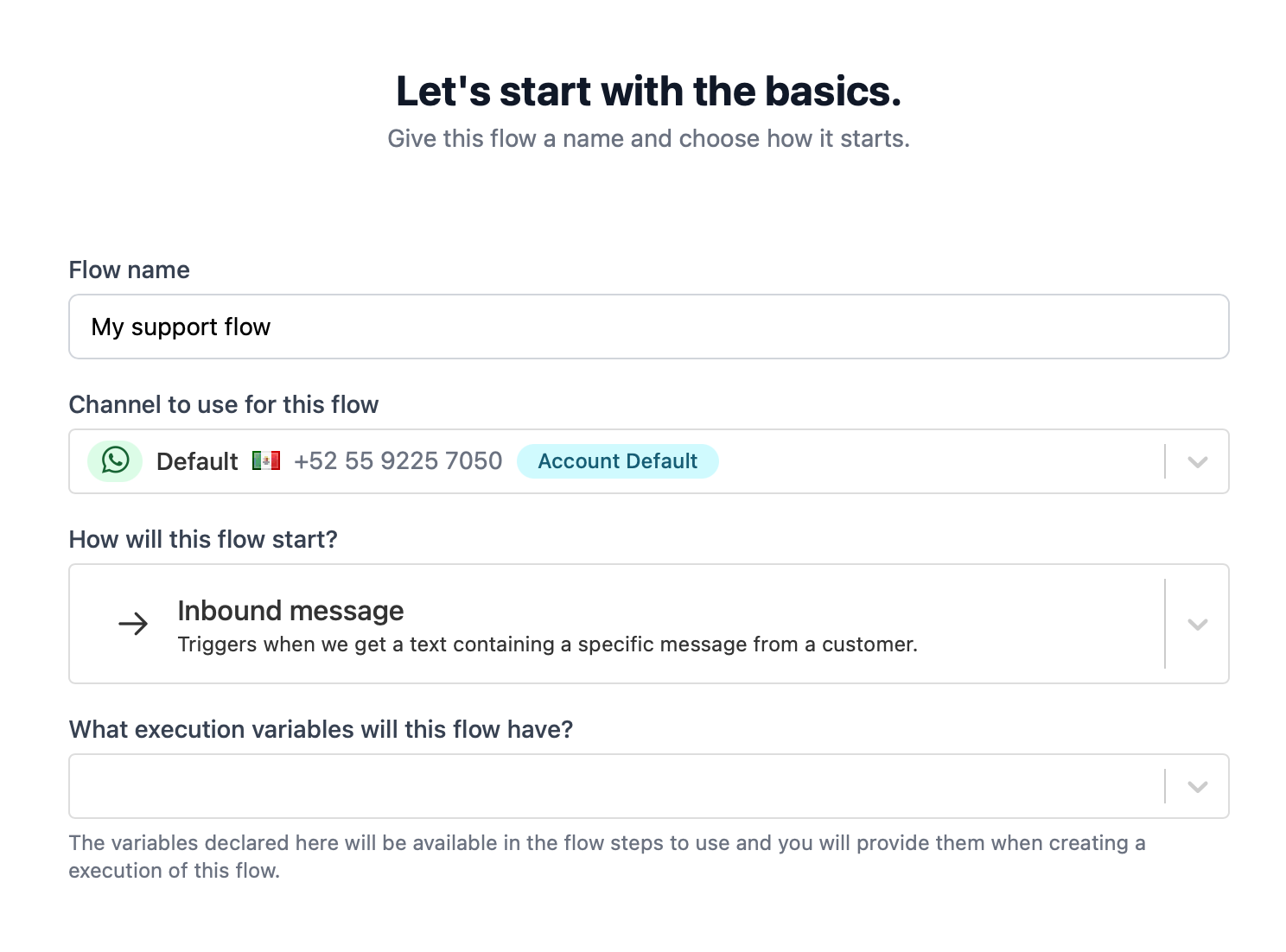Click the "Channel to use for this flow" label

tap(223, 404)
